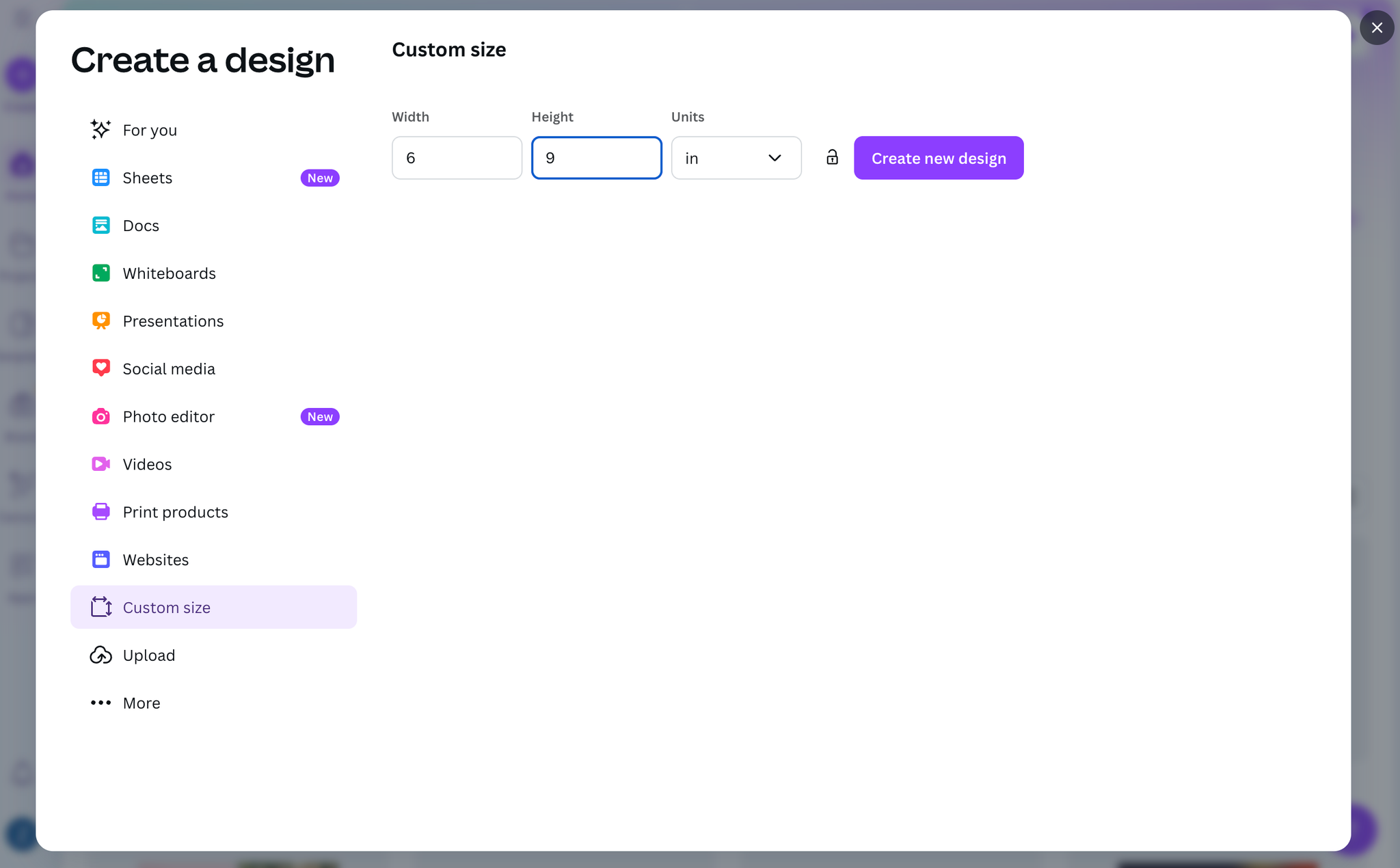Click the Units dropdown chevron arrow
The image size is (1400, 868).
[775, 158]
